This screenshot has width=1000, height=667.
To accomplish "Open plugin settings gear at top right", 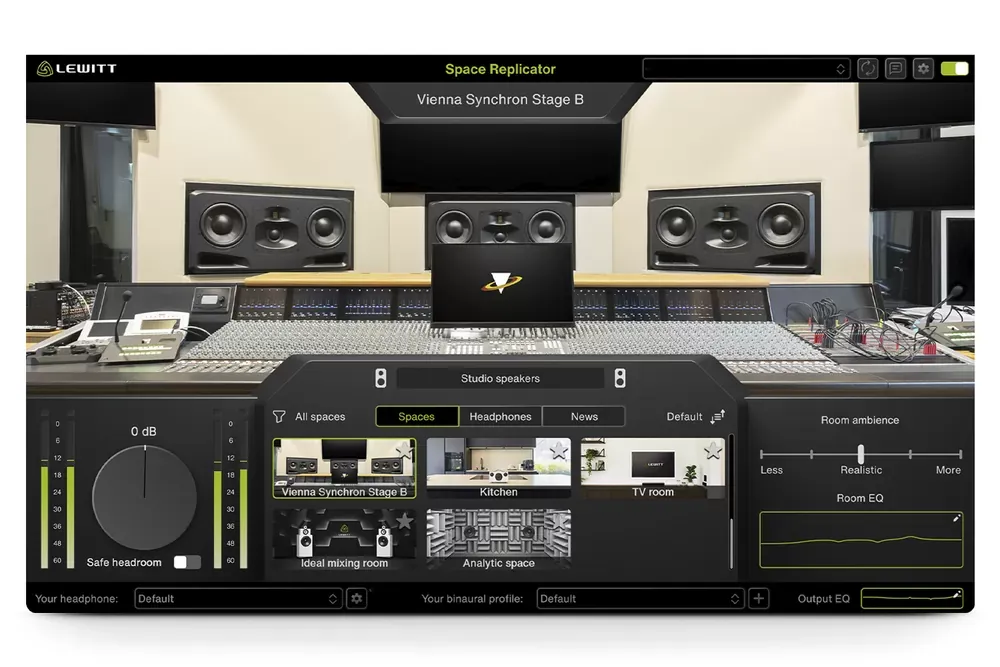I will point(923,68).
